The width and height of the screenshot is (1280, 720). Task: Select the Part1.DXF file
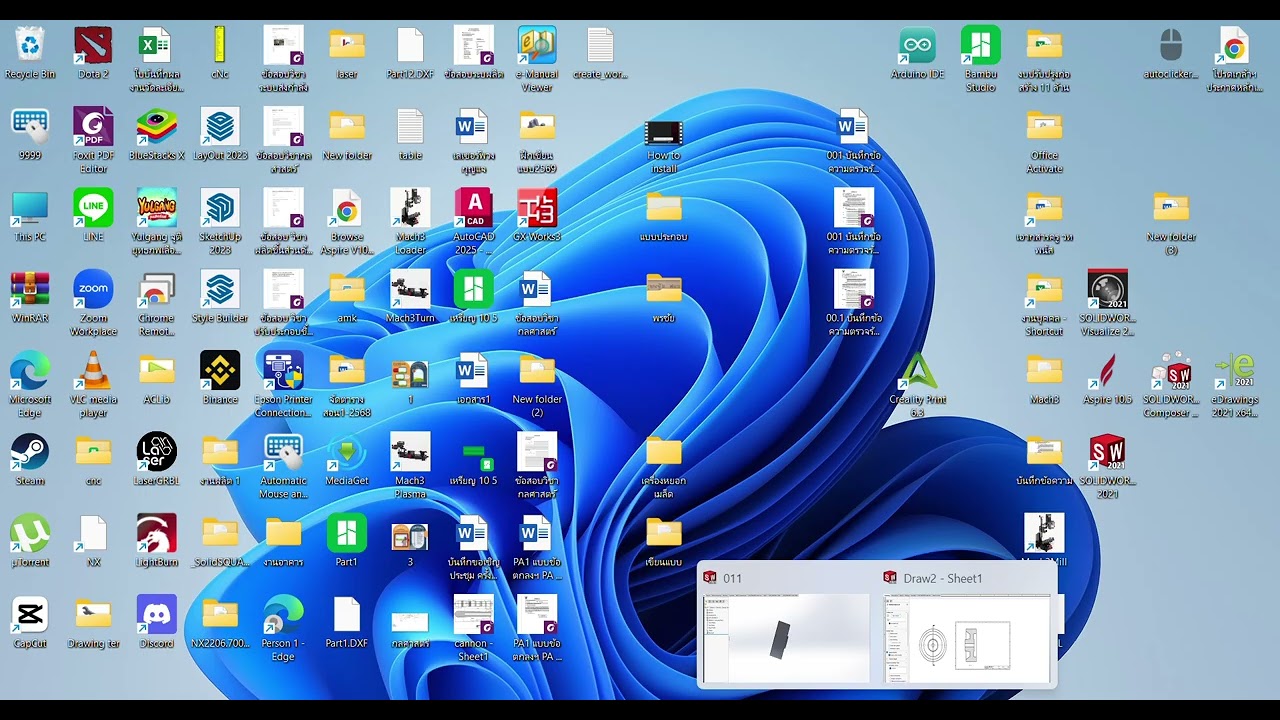pyautogui.click(x=347, y=623)
